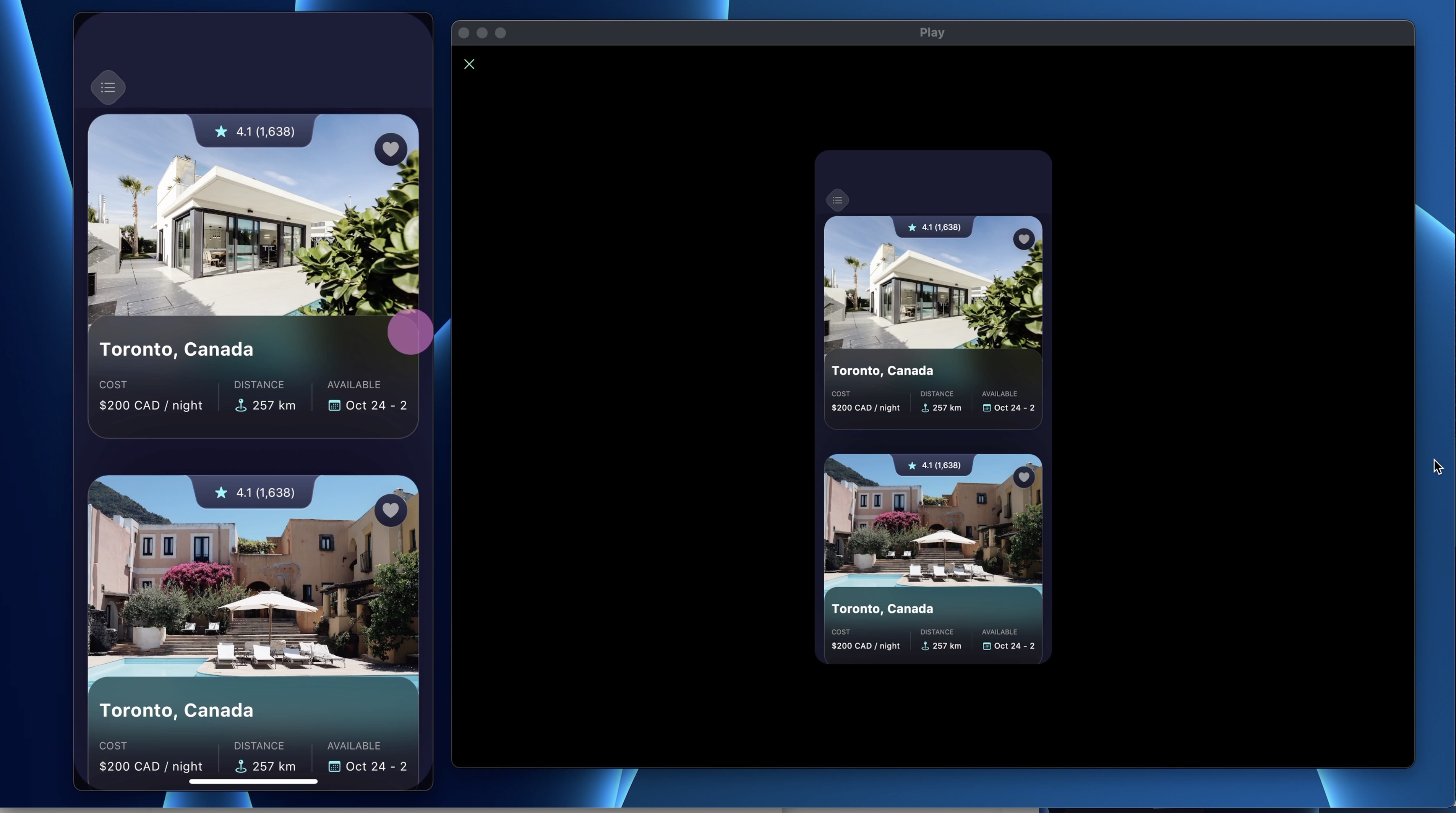The height and width of the screenshot is (813, 1456).
Task: Click $200 CAD / night on left bottom card
Action: pyautogui.click(x=151, y=767)
